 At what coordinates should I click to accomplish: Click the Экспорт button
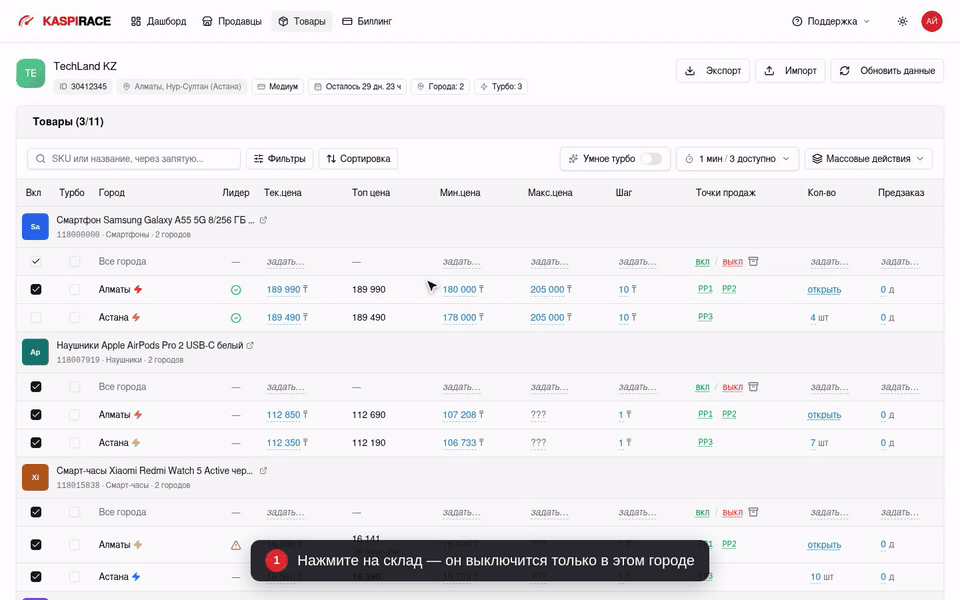(713, 70)
